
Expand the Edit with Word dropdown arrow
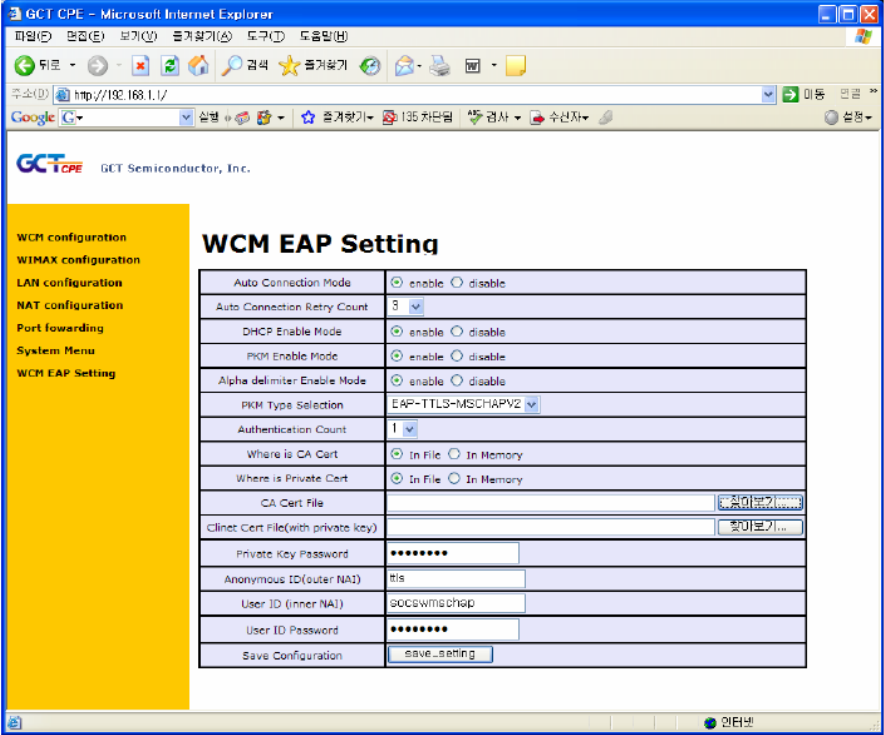[x=494, y=66]
